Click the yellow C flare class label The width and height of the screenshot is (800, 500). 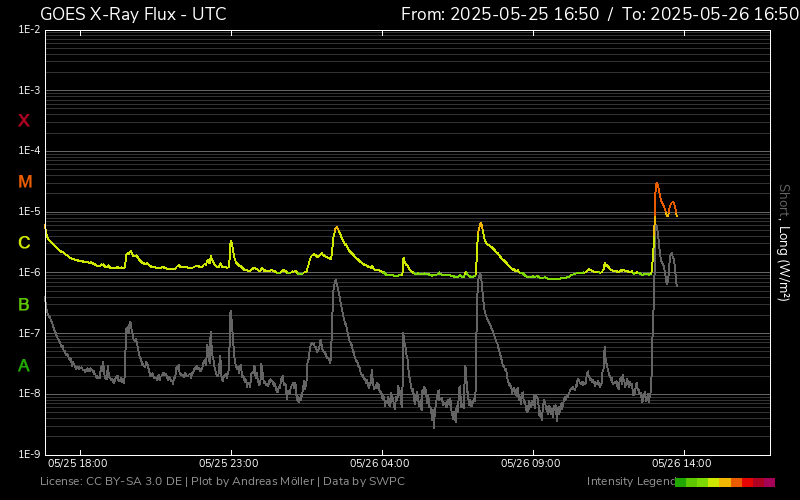24,243
